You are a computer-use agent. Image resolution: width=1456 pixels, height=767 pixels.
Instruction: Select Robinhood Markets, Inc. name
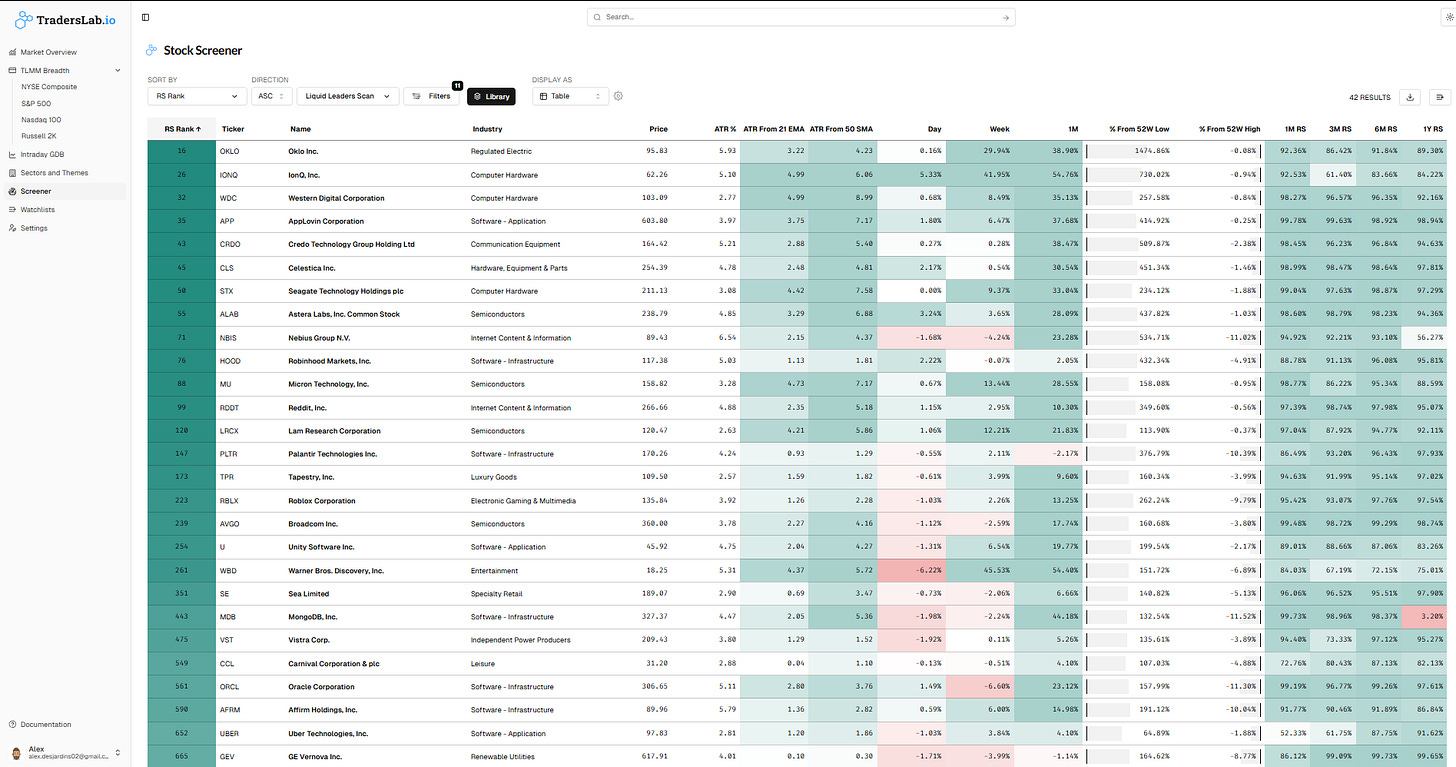pyautogui.click(x=330, y=361)
